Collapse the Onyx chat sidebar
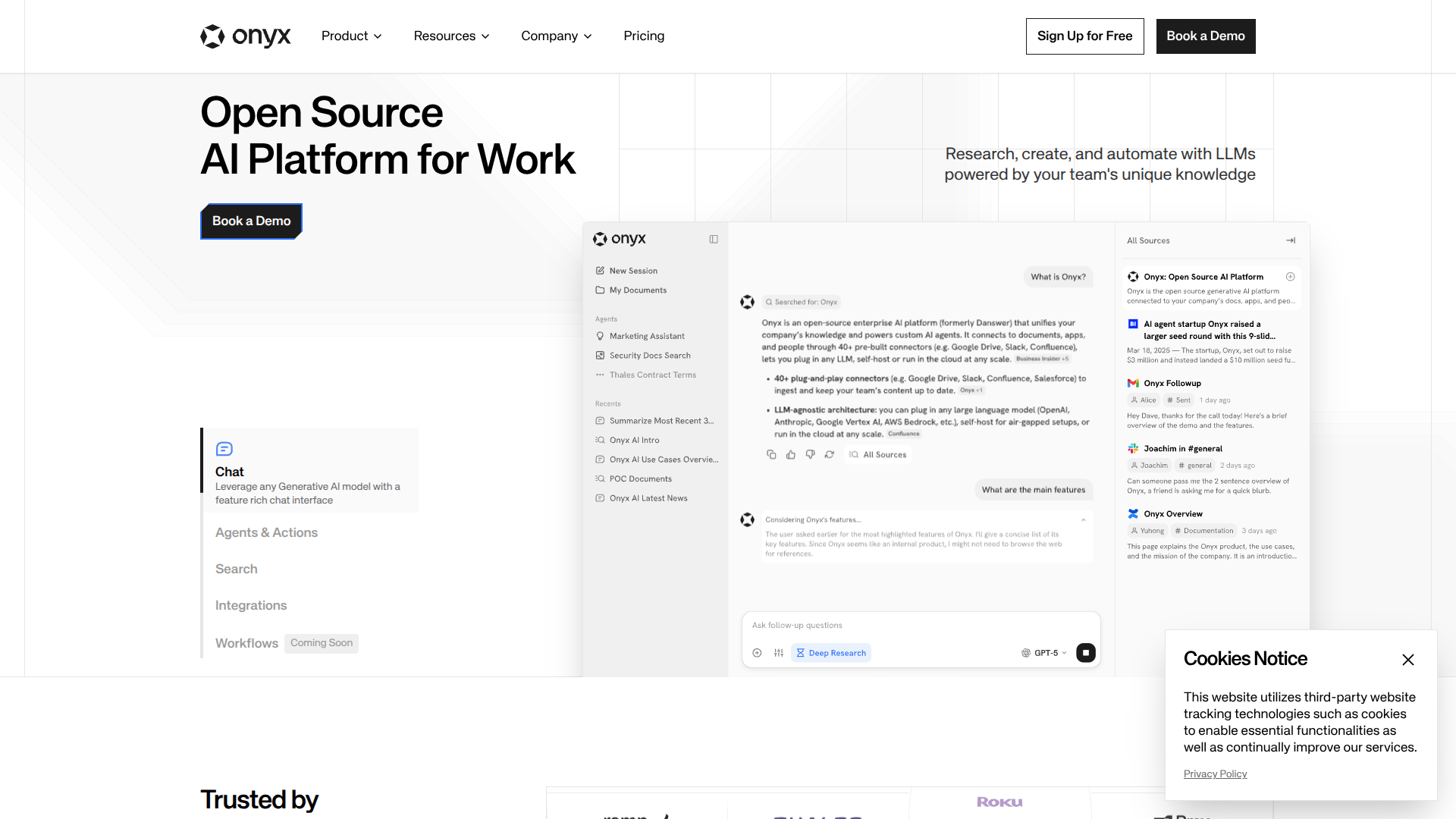This screenshot has height=819, width=1456. tap(714, 239)
